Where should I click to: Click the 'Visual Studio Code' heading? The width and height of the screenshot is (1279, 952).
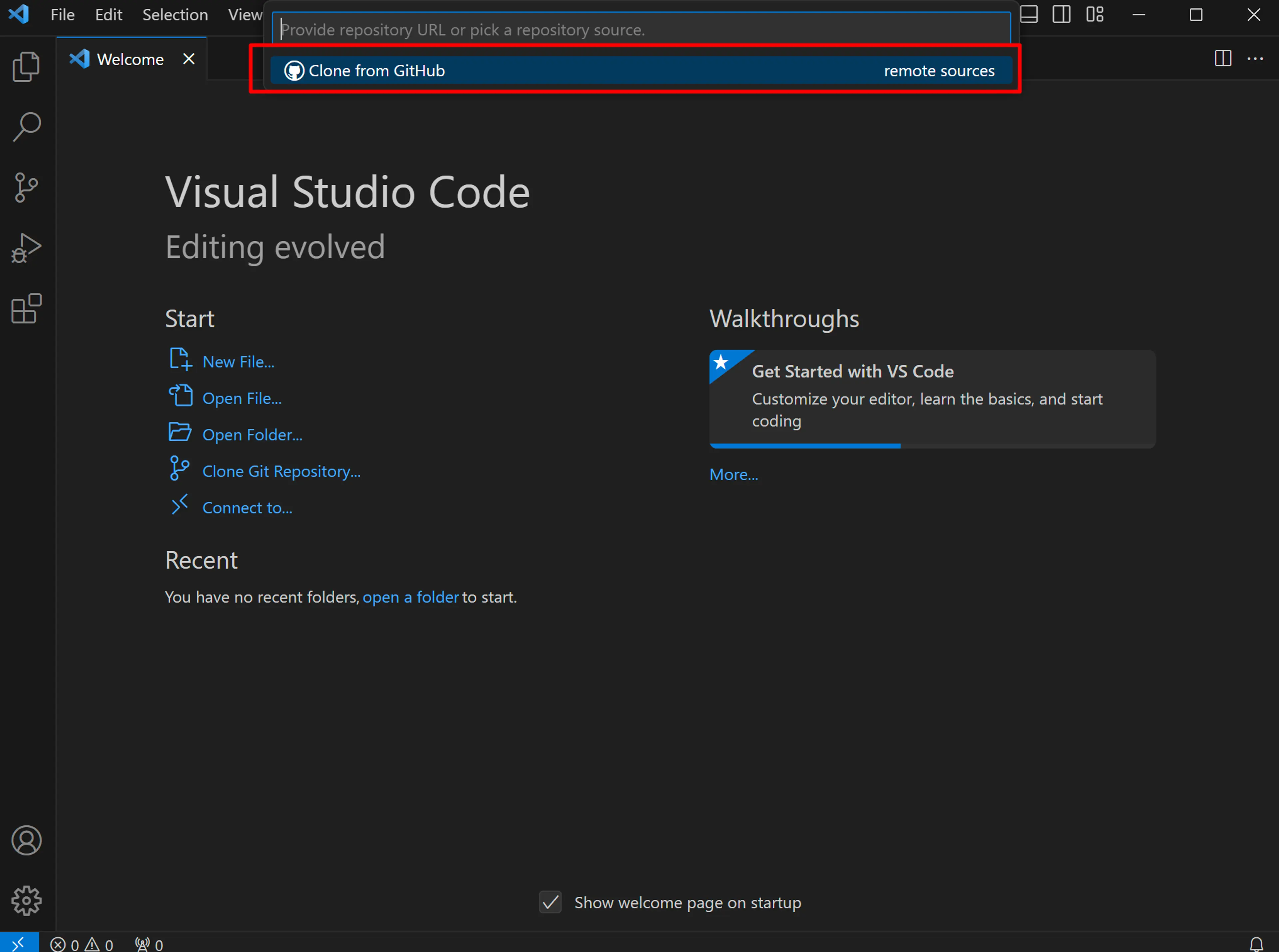(347, 192)
